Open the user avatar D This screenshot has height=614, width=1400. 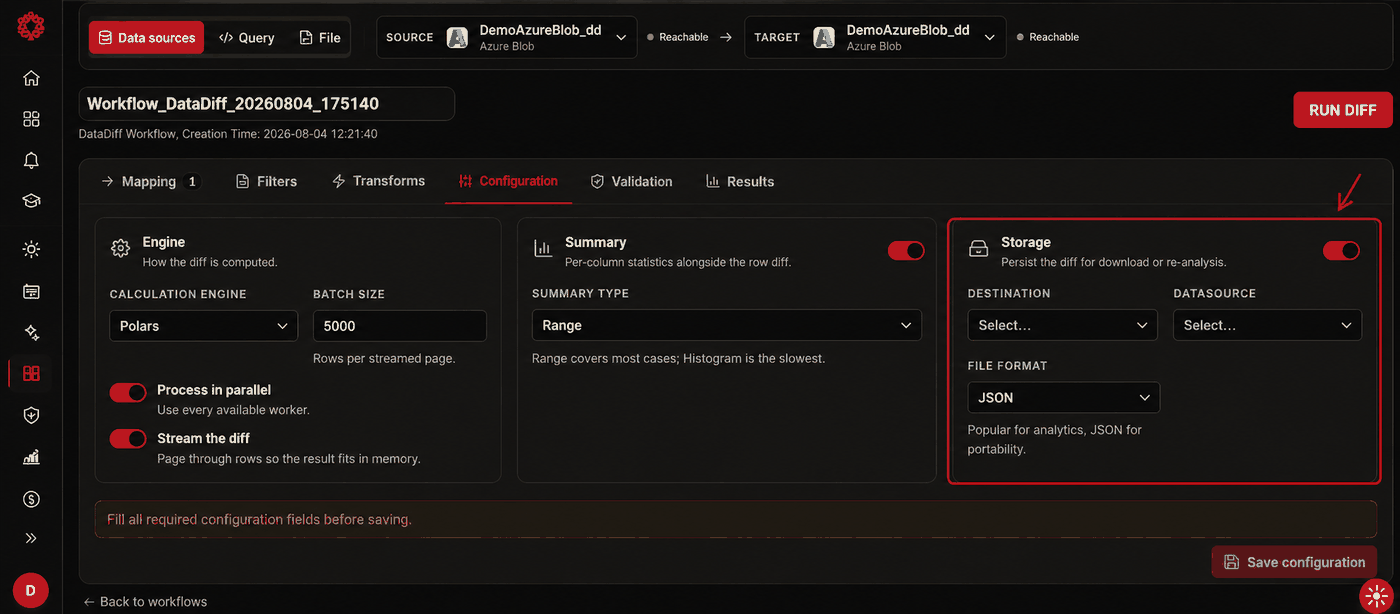click(30, 591)
